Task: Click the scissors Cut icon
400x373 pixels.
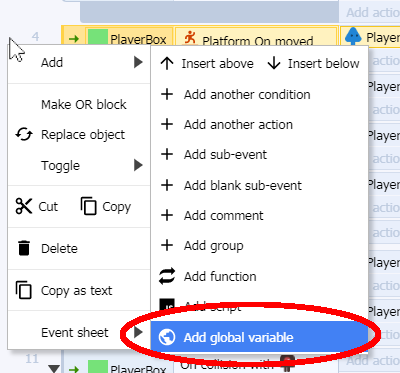Action: [24, 206]
